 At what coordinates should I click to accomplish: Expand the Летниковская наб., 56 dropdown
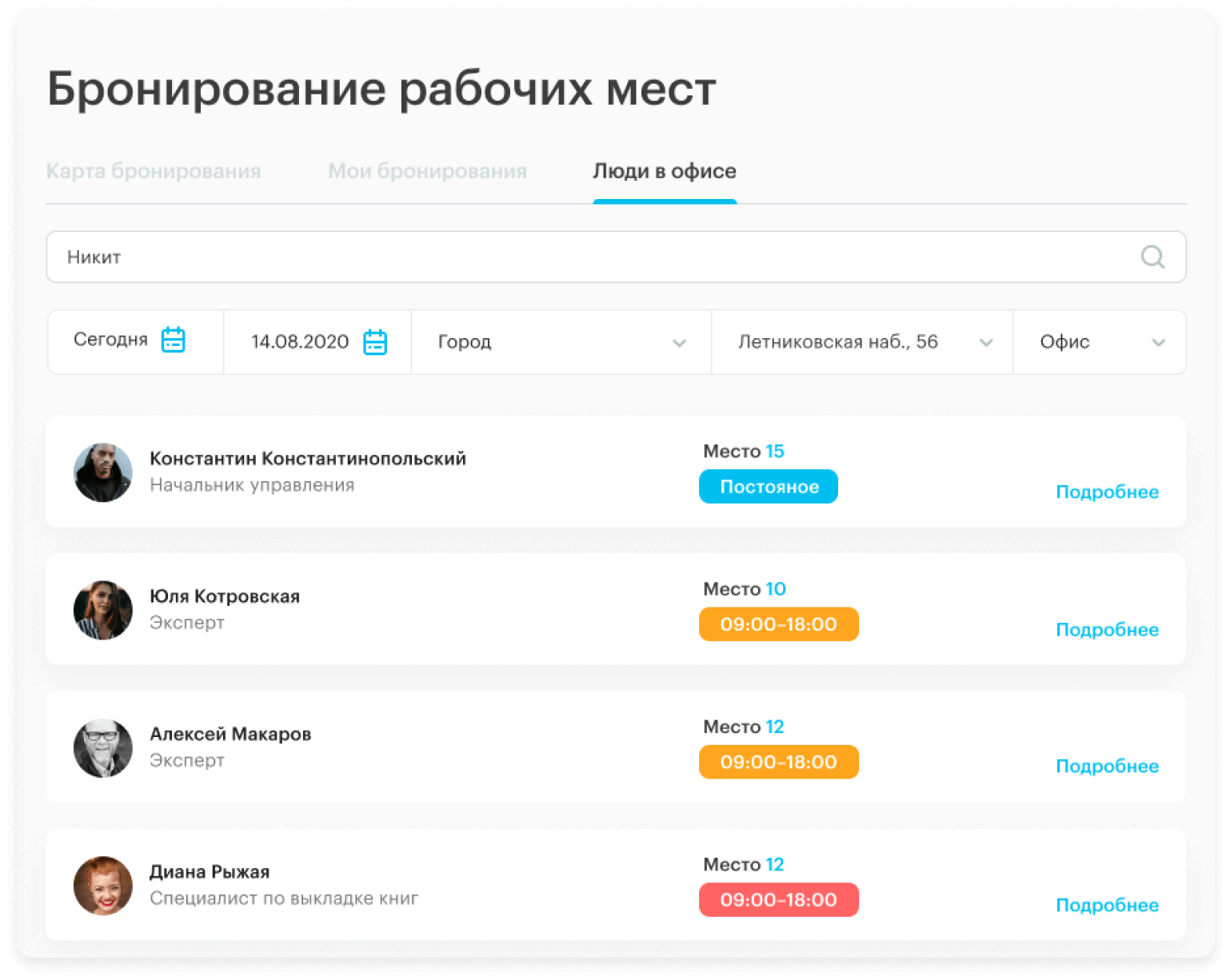click(x=861, y=342)
